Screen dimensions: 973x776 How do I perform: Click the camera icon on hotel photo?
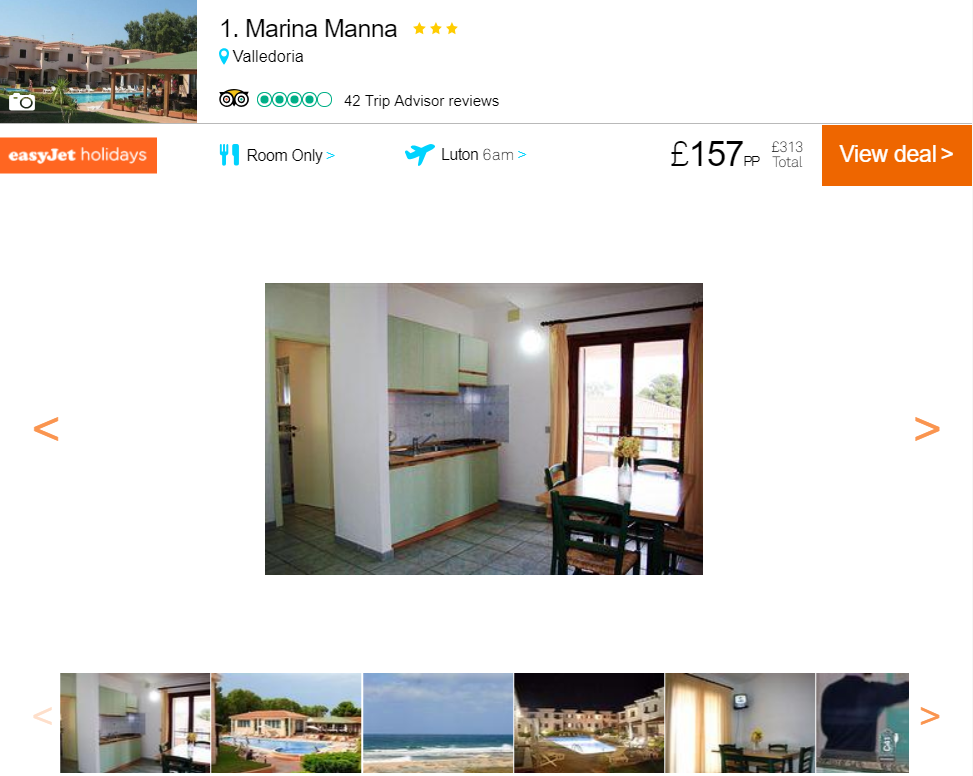click(x=22, y=102)
